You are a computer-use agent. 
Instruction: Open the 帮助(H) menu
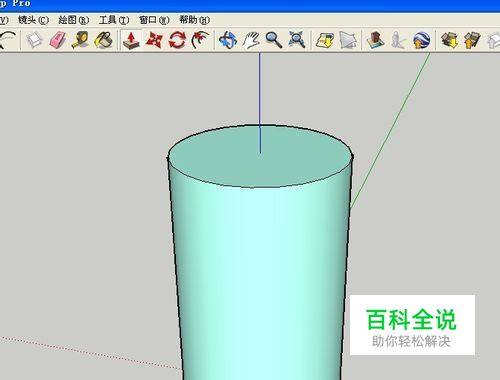[x=194, y=20]
